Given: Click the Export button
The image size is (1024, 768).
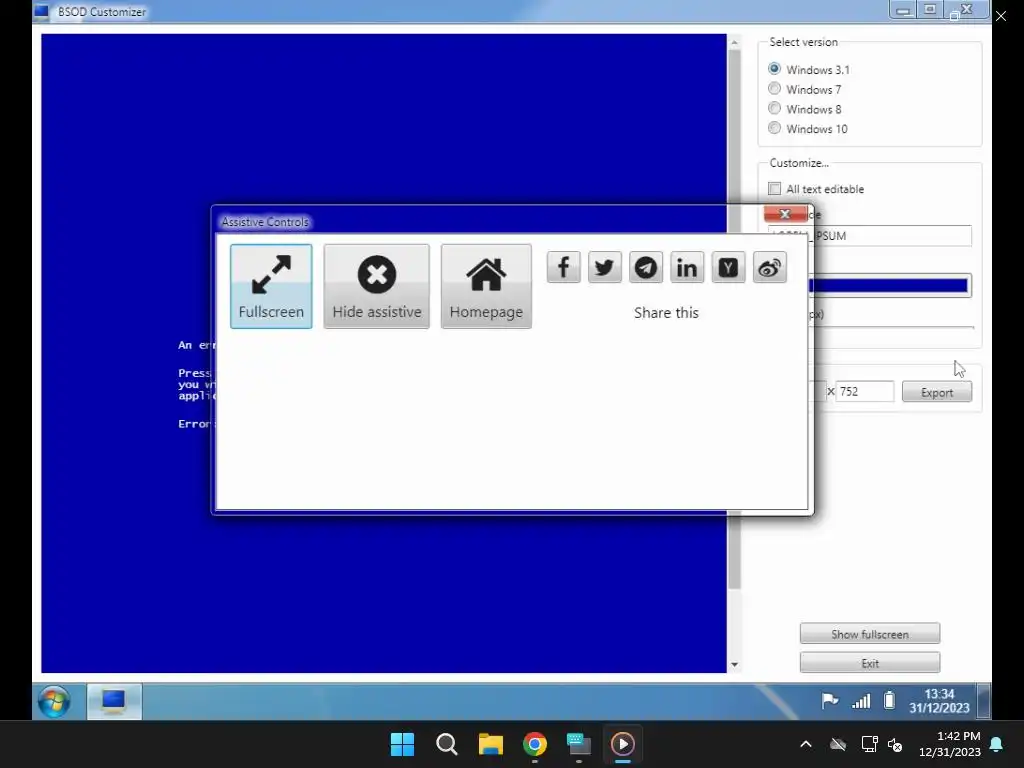Looking at the screenshot, I should point(936,392).
